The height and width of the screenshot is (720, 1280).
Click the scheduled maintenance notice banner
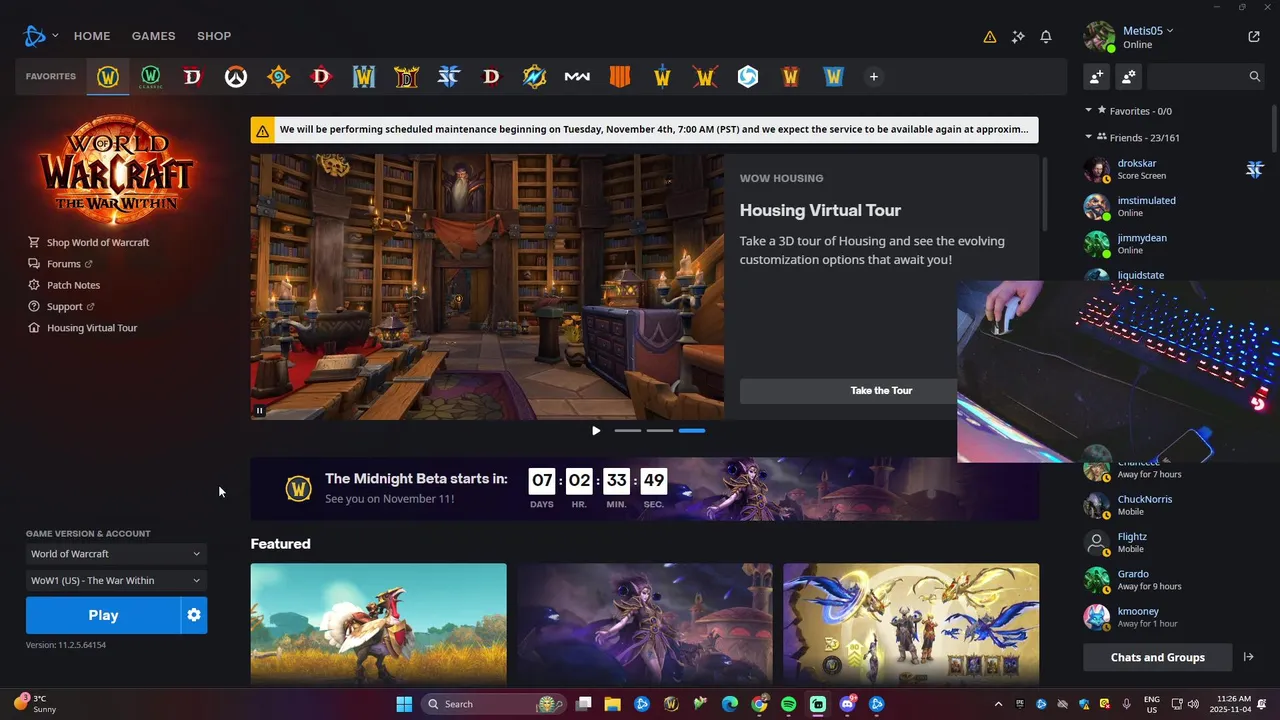644,130
